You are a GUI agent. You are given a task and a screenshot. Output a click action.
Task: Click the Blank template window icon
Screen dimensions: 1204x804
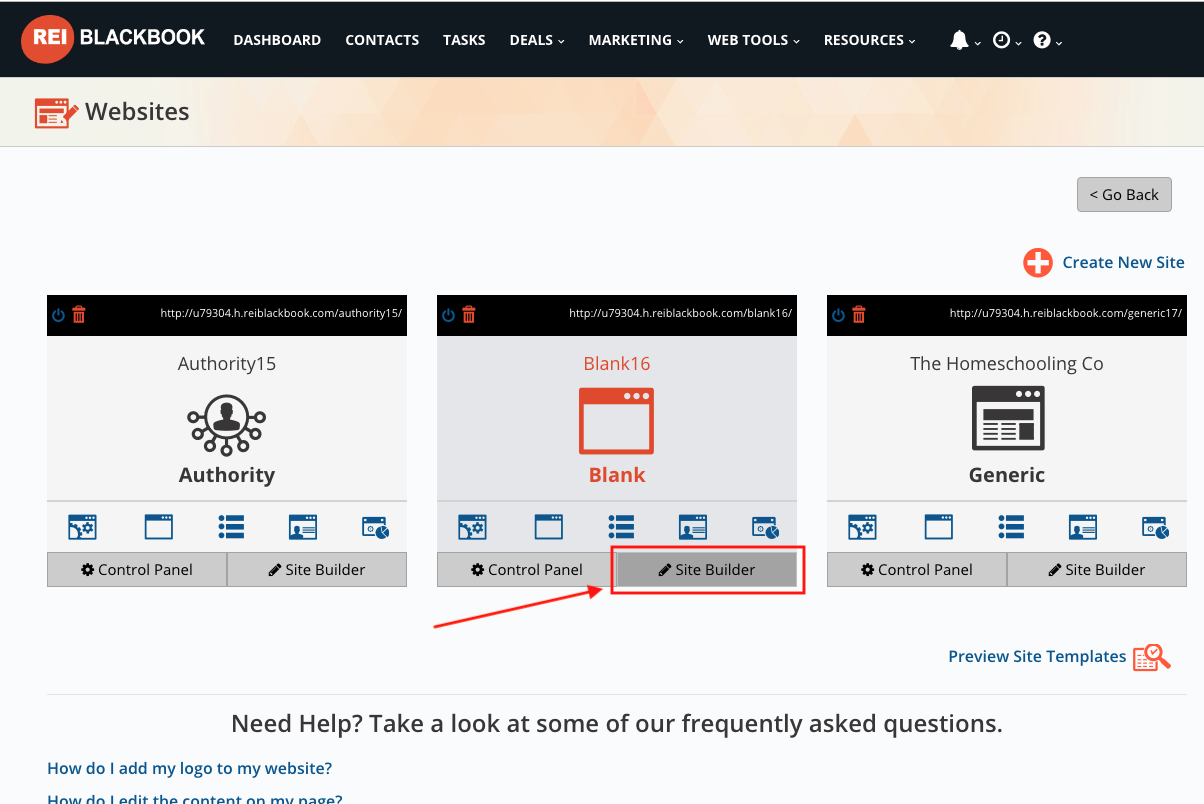pyautogui.click(x=617, y=421)
